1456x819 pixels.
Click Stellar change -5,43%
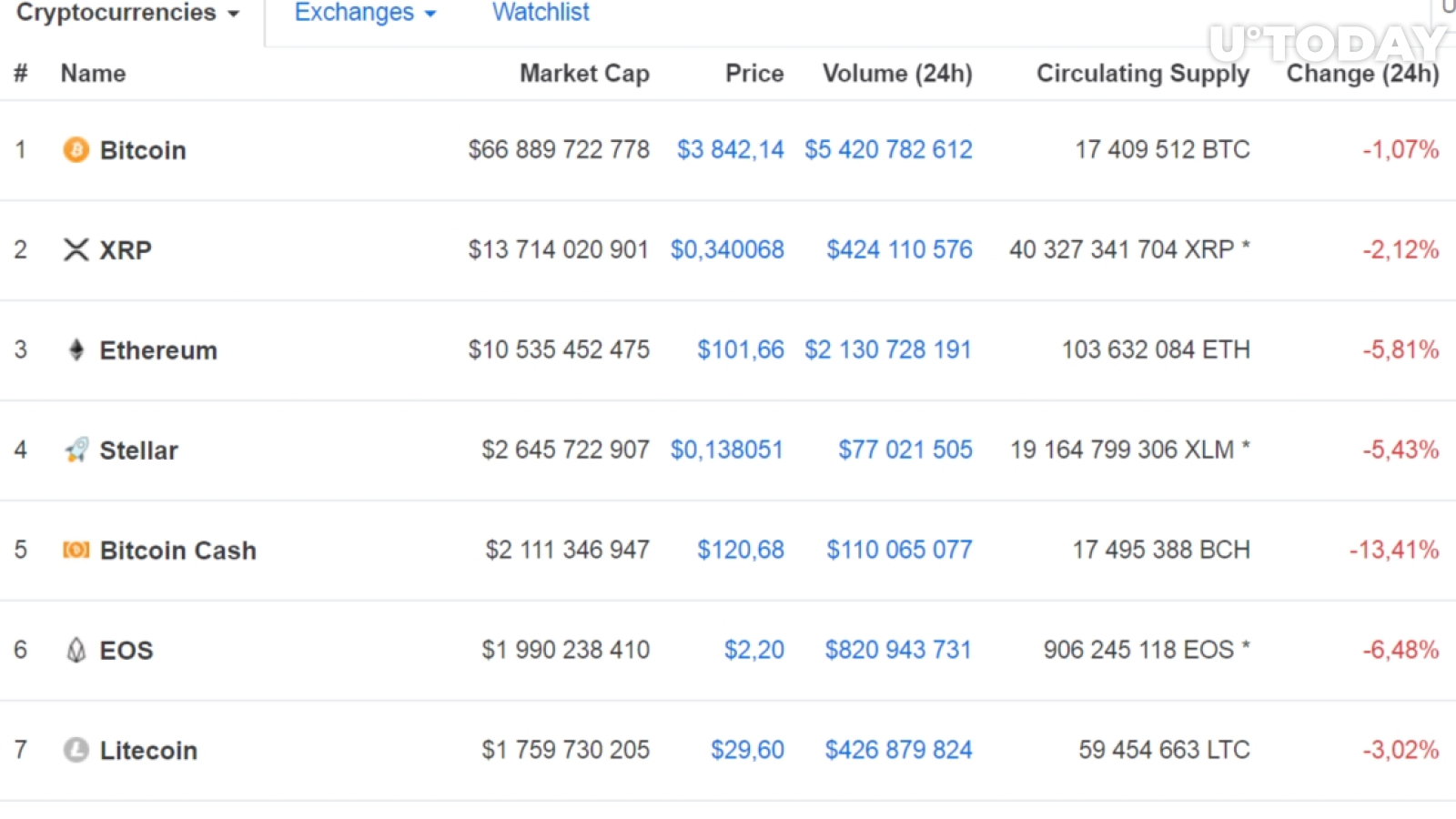point(1400,450)
